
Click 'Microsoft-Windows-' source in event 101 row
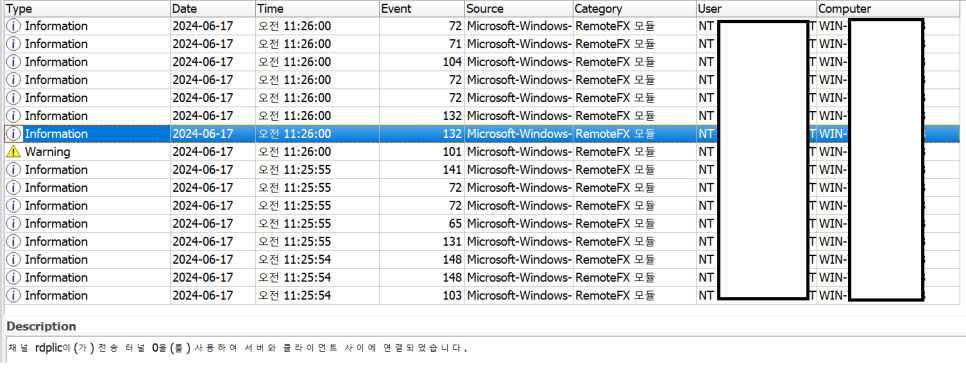[x=519, y=152]
